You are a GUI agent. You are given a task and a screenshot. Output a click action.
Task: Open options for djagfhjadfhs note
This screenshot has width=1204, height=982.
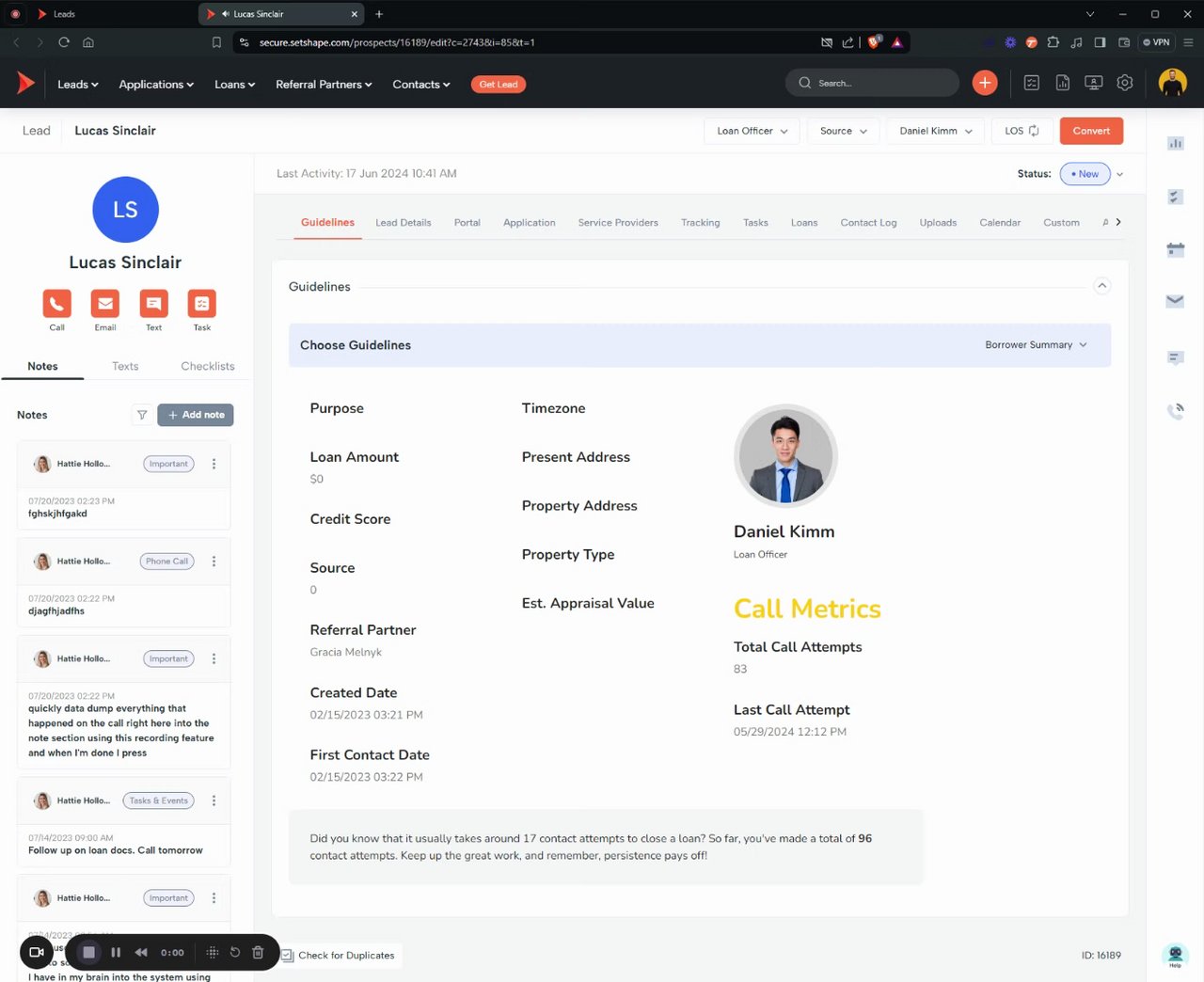[214, 562]
